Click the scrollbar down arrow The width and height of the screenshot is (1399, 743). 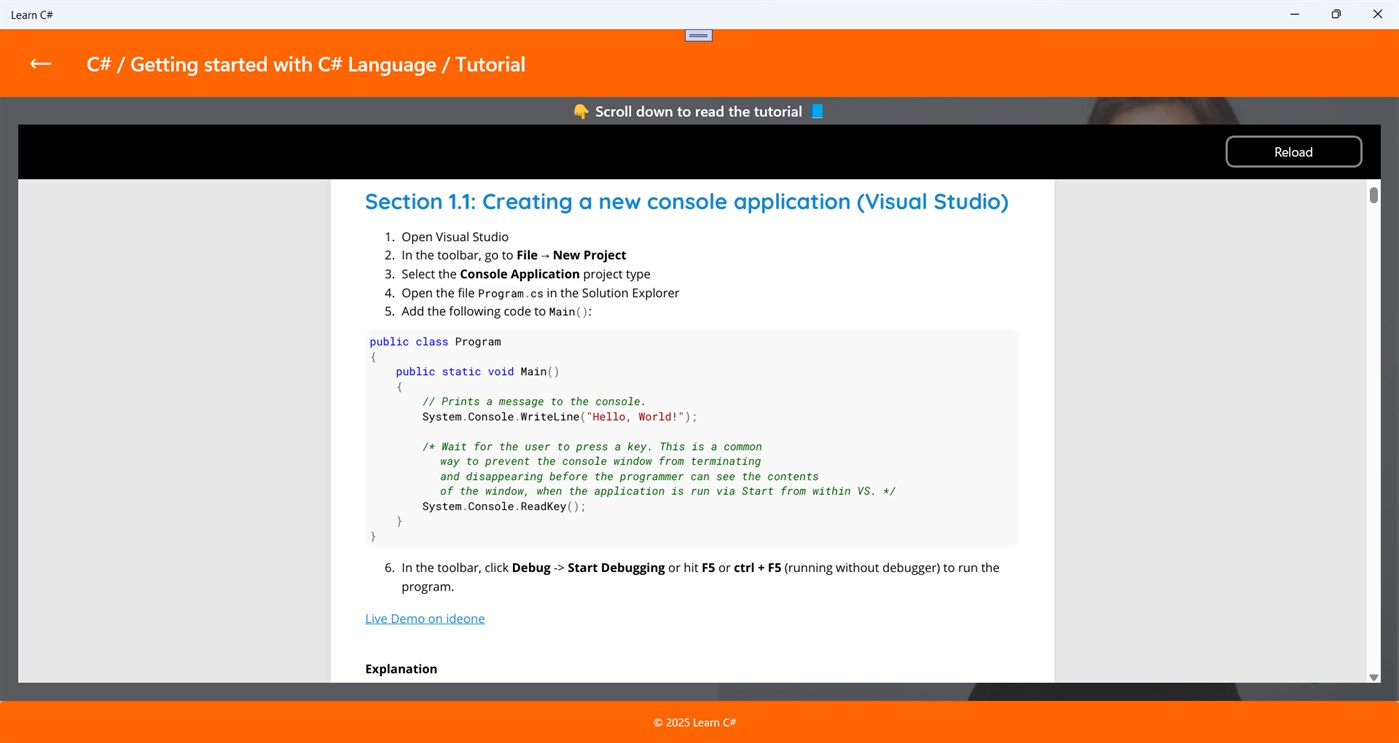point(1373,677)
